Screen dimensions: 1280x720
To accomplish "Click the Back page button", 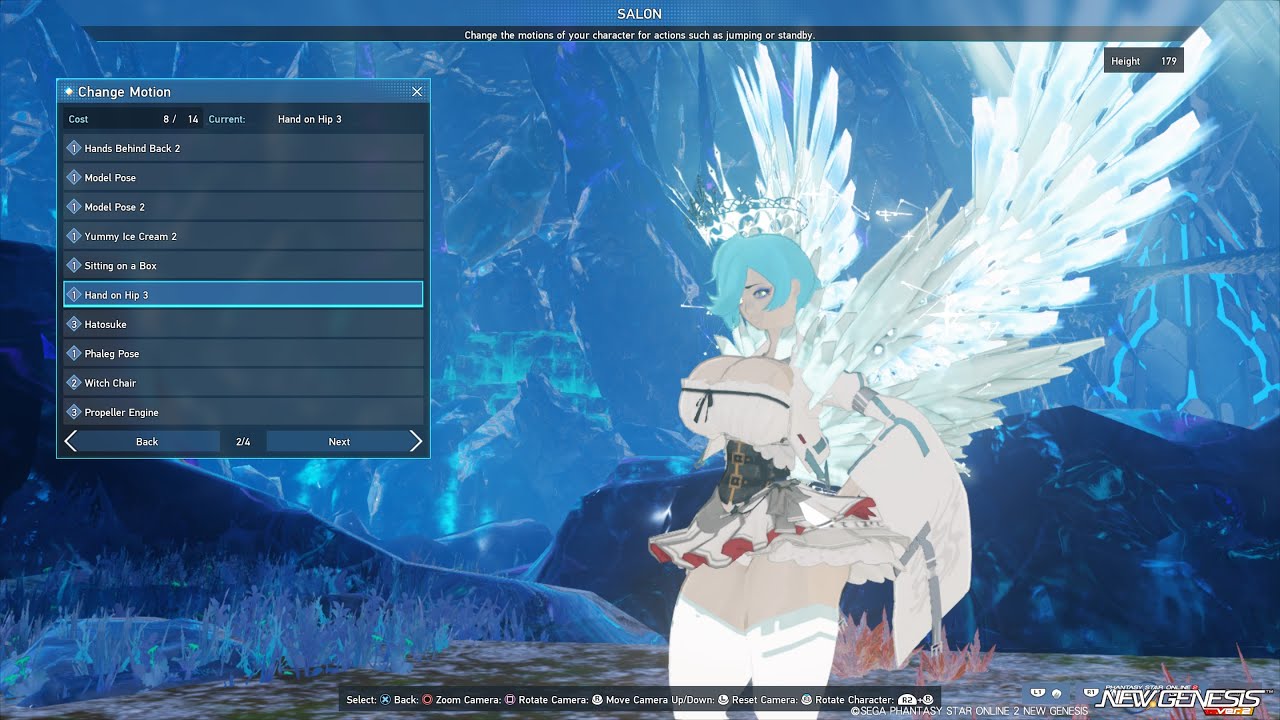I will point(147,441).
